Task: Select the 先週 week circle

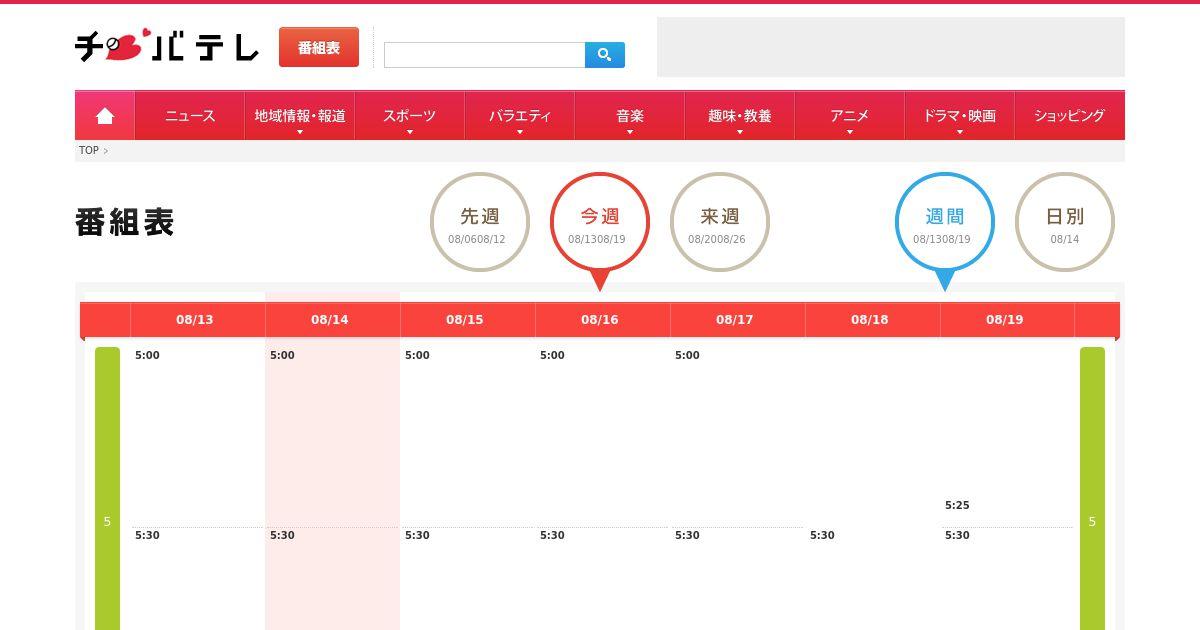Action: click(480, 222)
